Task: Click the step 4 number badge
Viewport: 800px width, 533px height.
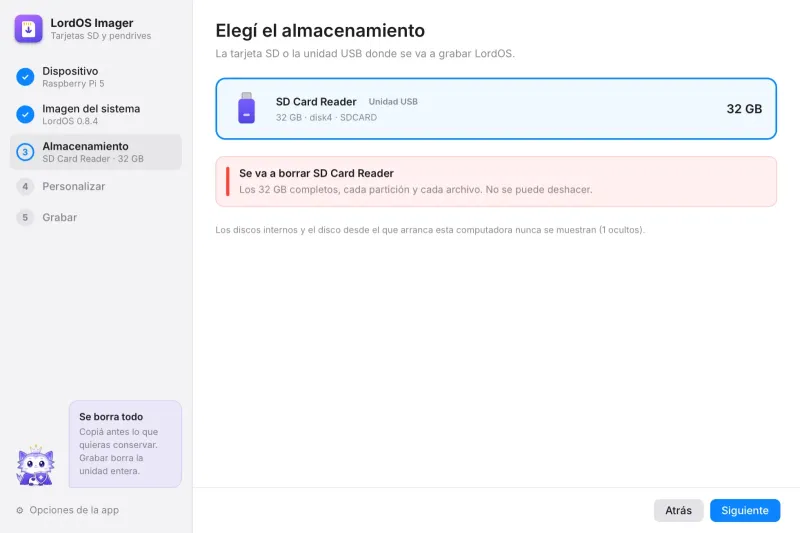Action: pos(25,186)
